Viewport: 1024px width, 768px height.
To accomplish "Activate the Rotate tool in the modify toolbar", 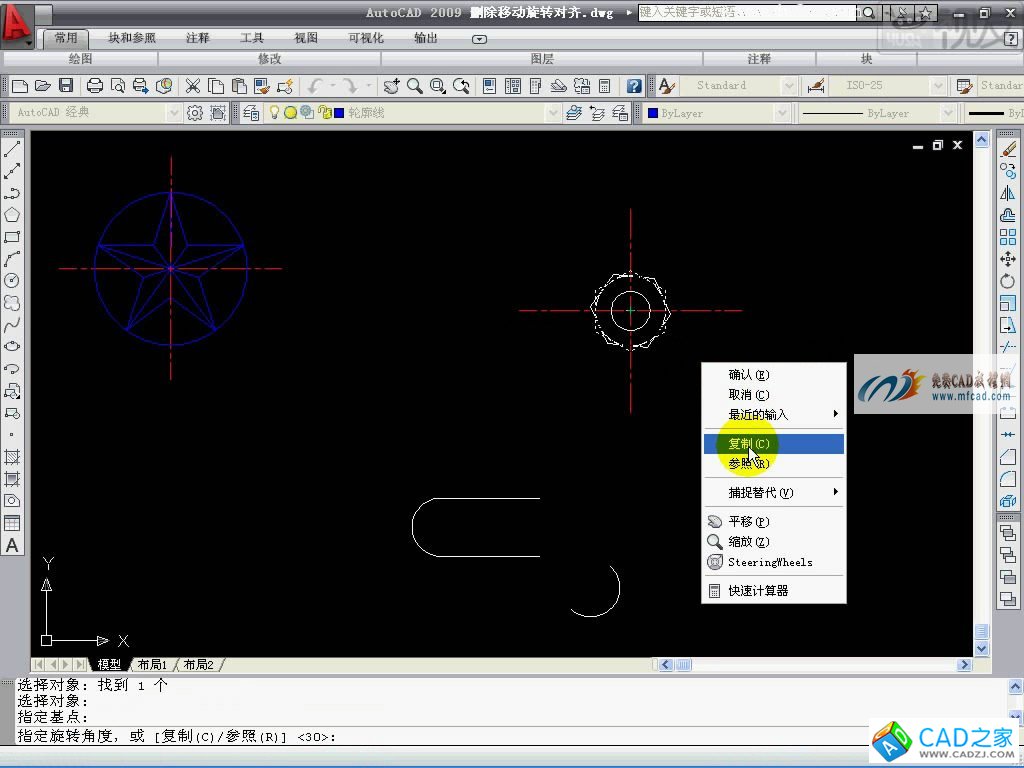I will coord(1008,281).
